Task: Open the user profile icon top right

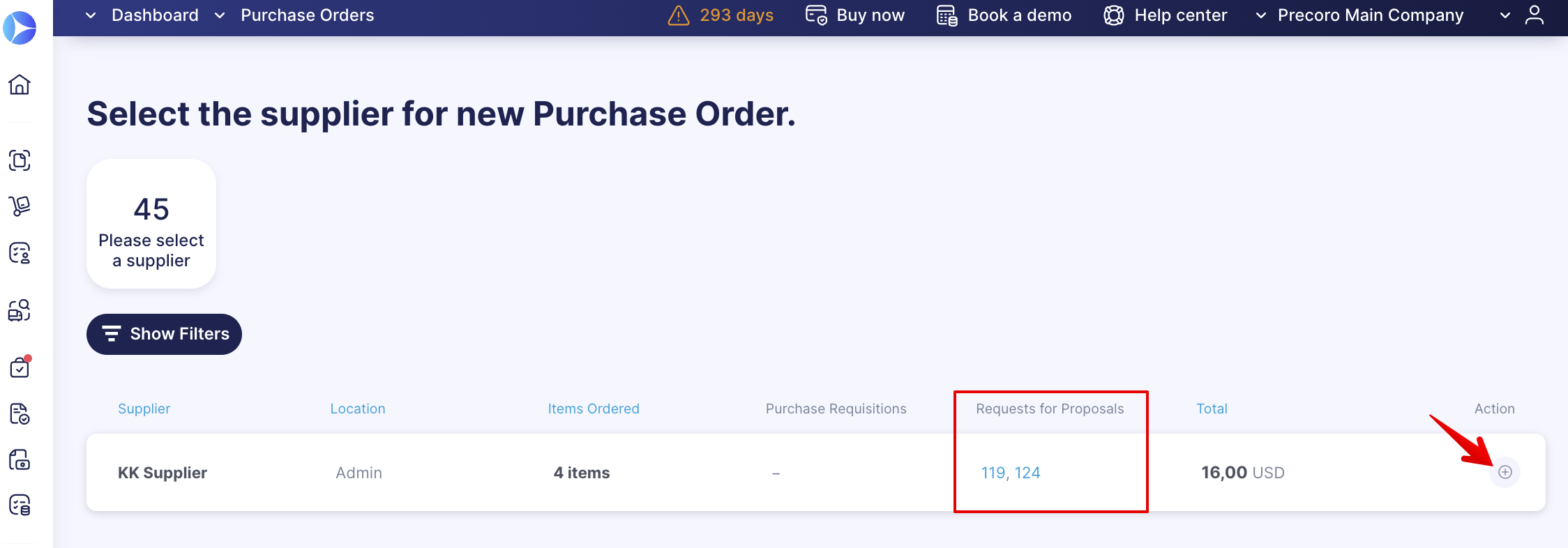Action: pyautogui.click(x=1535, y=15)
